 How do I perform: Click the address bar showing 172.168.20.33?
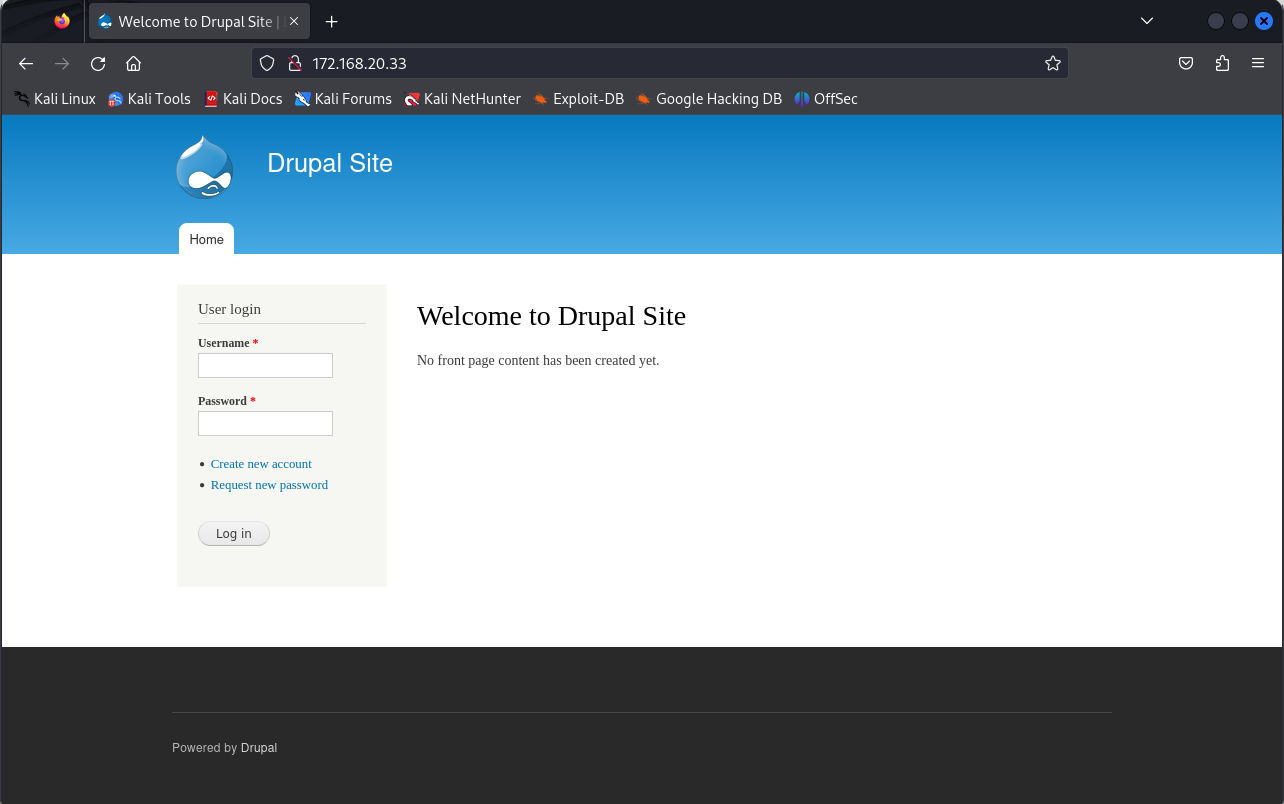(x=660, y=63)
